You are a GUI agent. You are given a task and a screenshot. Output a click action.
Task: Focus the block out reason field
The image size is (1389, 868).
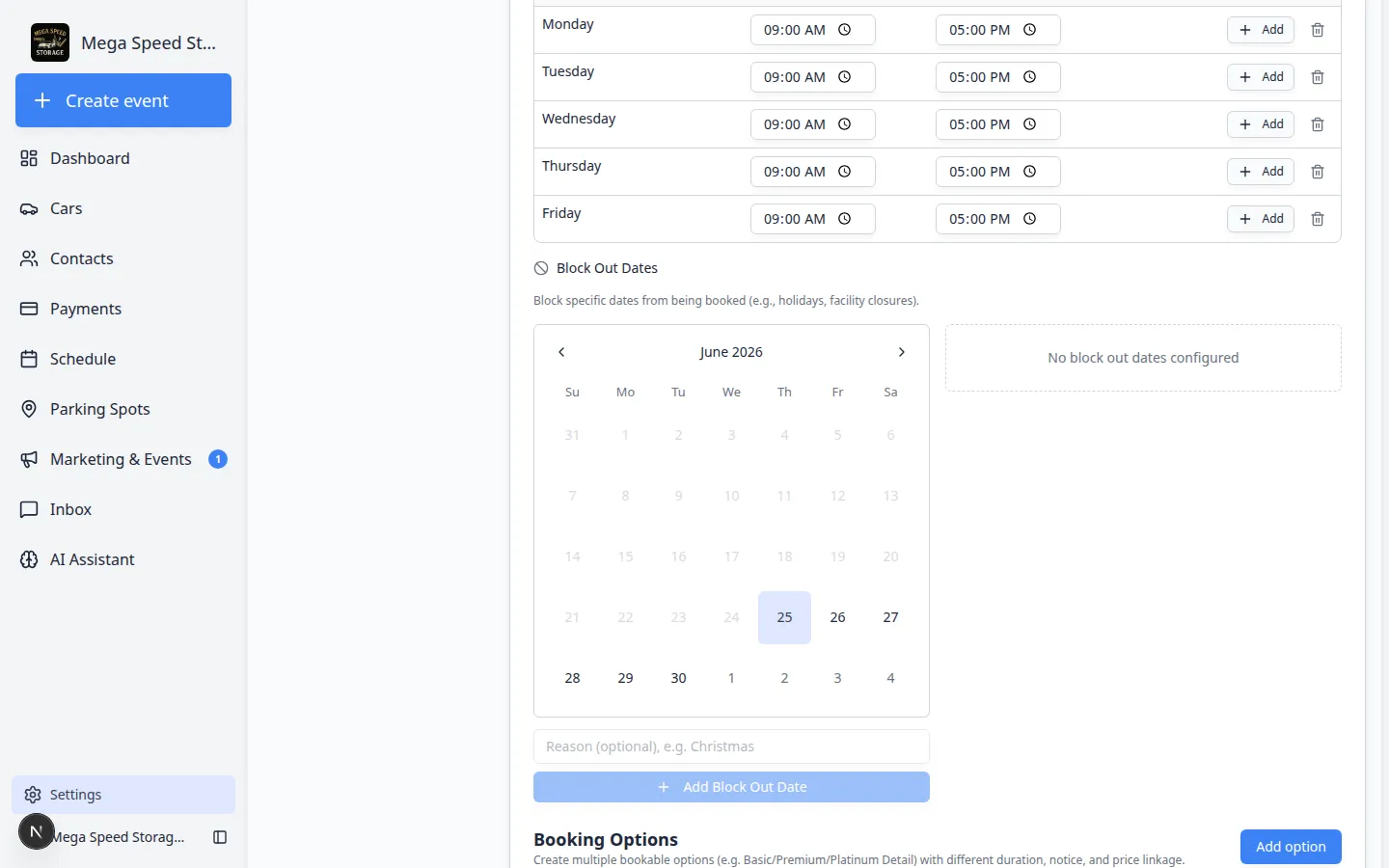tap(731, 746)
